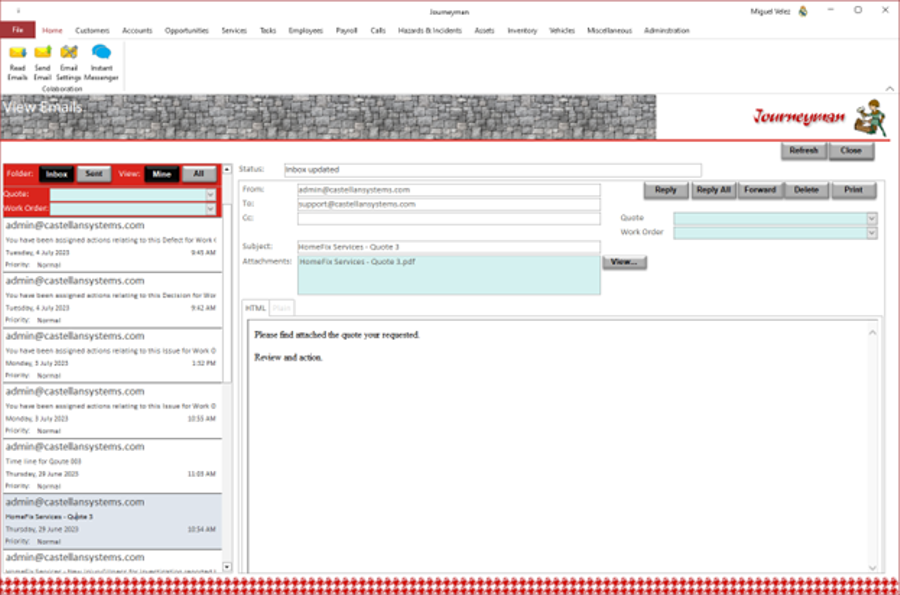Screen dimensions: 900x595
Task: Delete the selected email
Action: tap(806, 190)
